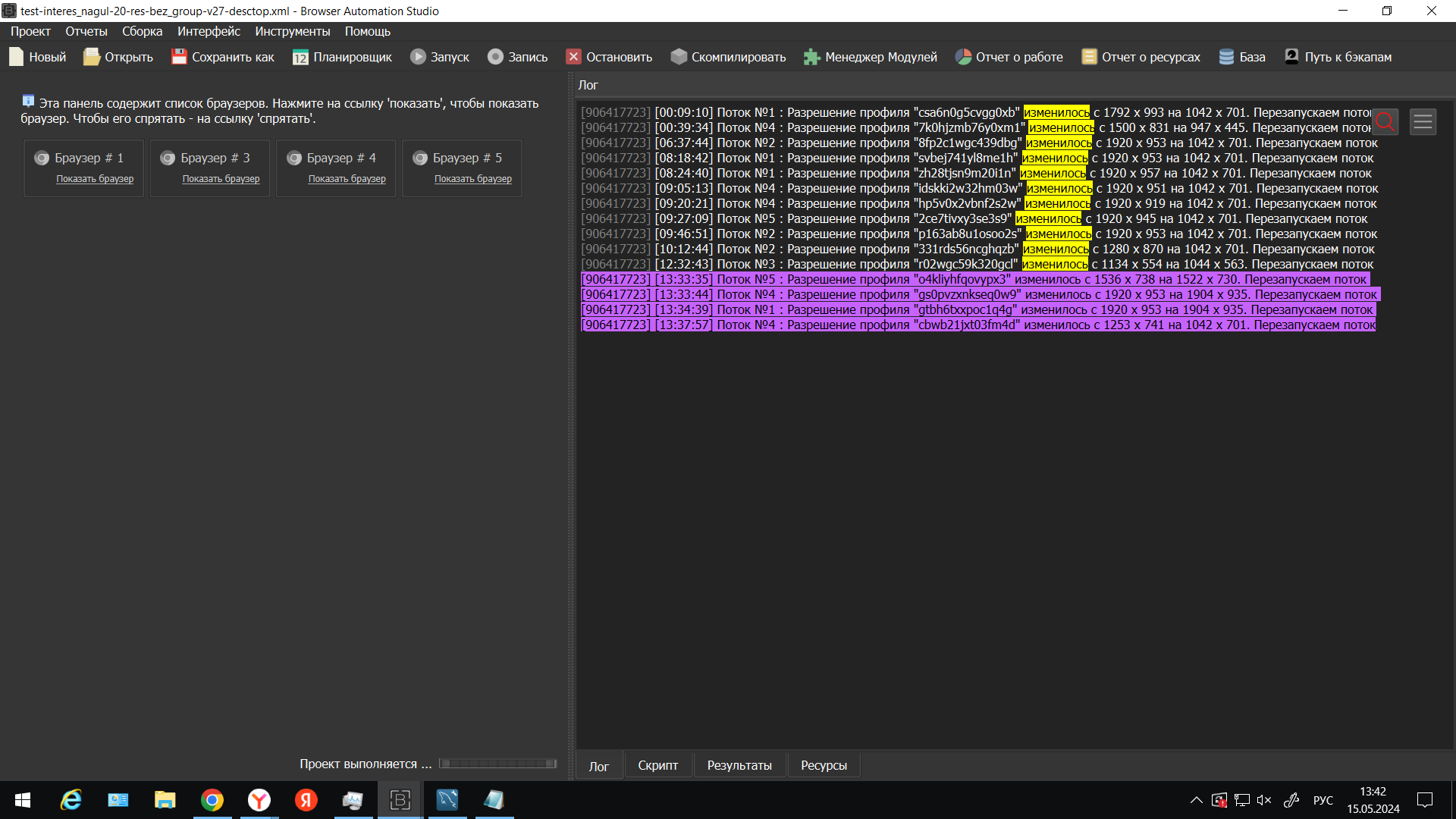Click the Скомпилировать compile icon
The width and height of the screenshot is (1456, 819).
coord(679,57)
